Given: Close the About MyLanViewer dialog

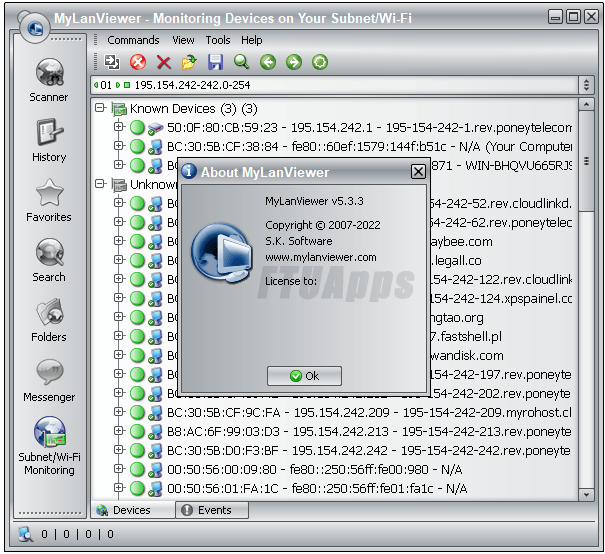Looking at the screenshot, I should (418, 171).
